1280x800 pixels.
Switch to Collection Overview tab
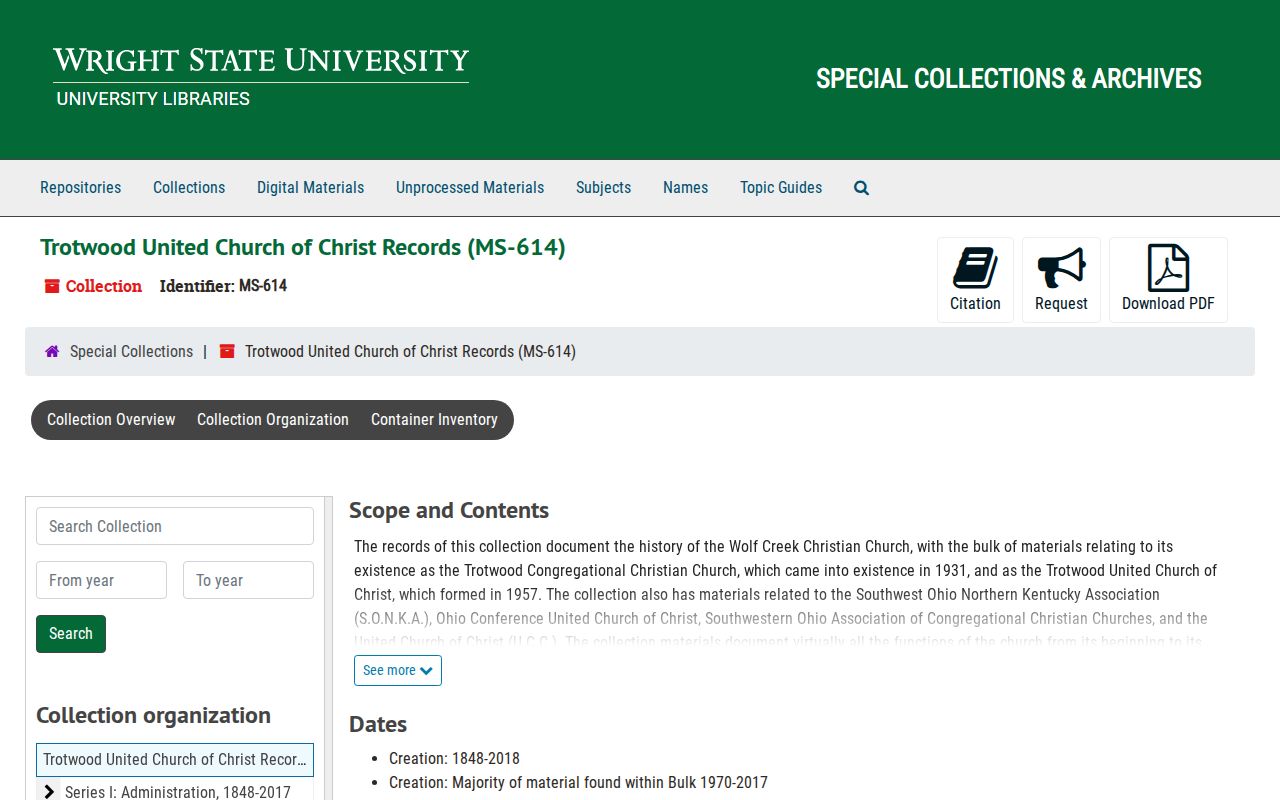pos(111,420)
